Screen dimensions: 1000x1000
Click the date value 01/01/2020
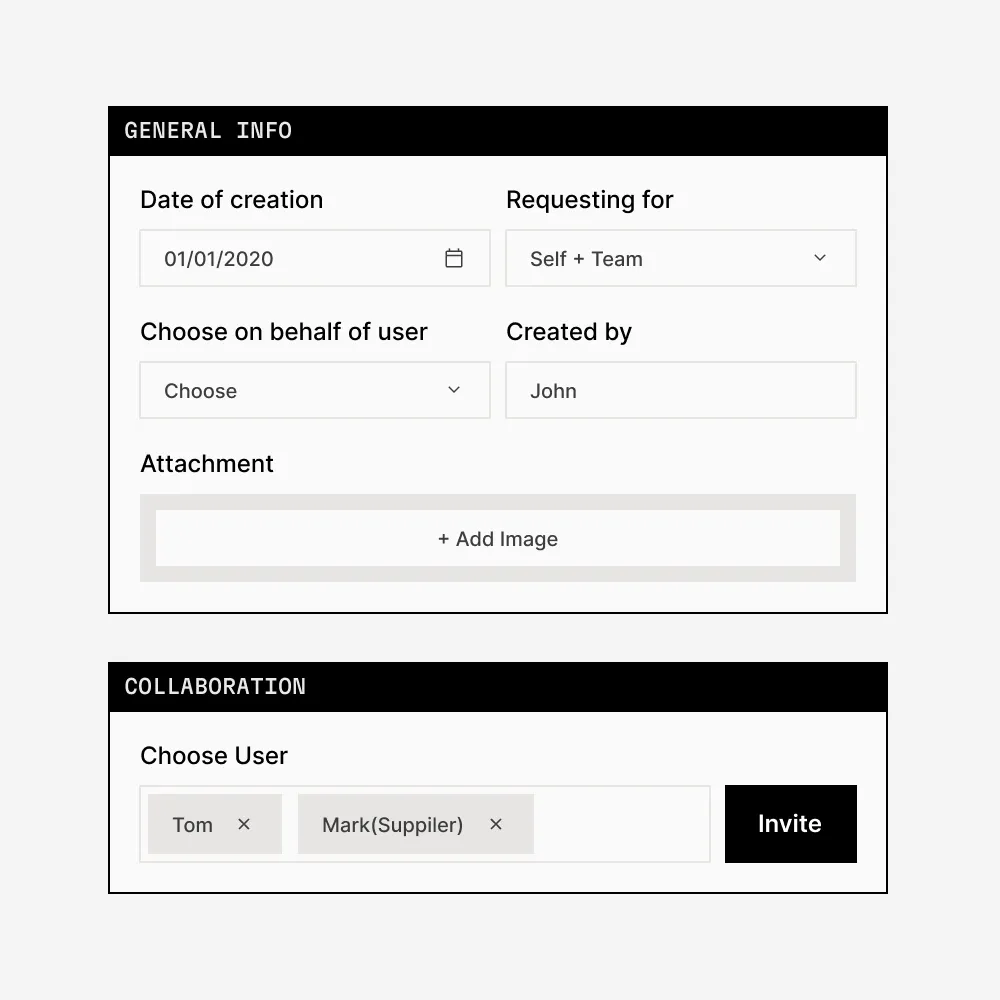point(218,258)
